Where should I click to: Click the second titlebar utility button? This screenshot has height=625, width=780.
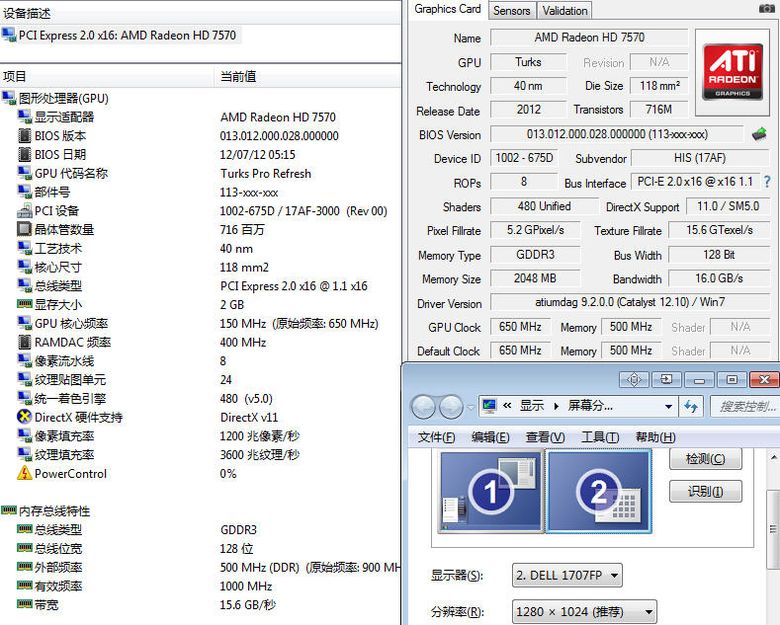(666, 380)
